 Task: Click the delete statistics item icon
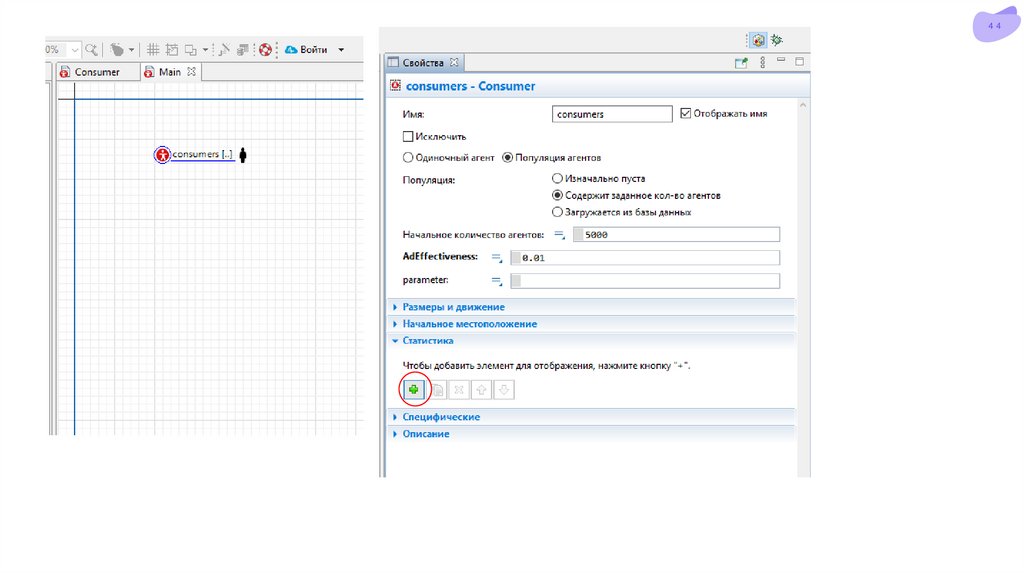459,390
